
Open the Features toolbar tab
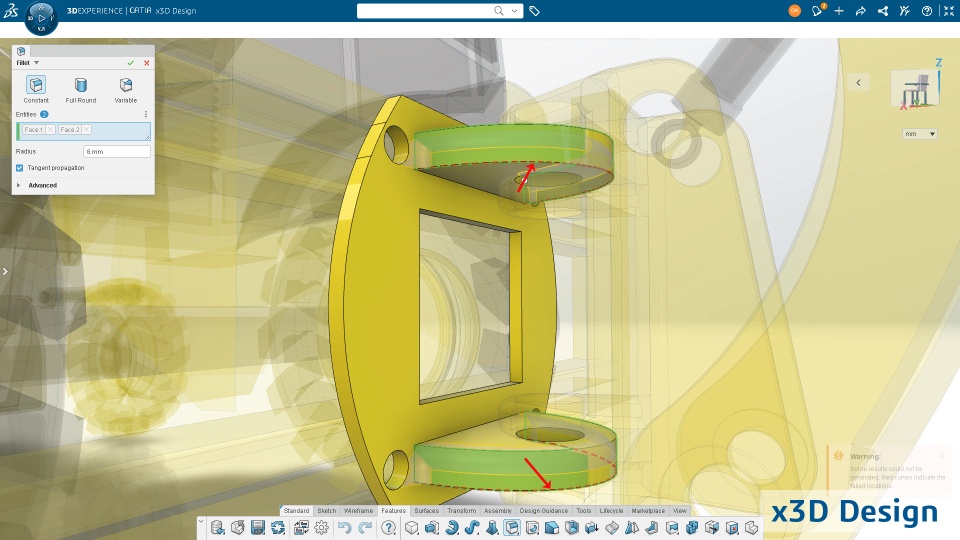(393, 511)
